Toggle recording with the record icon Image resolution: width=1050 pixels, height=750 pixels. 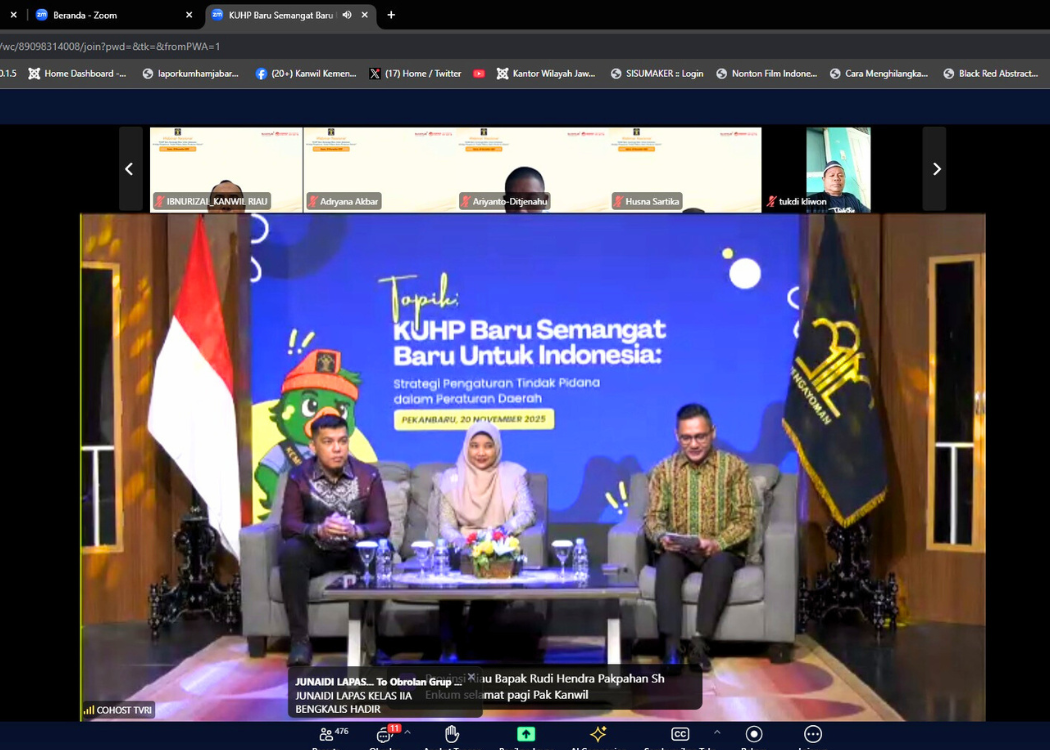click(754, 735)
